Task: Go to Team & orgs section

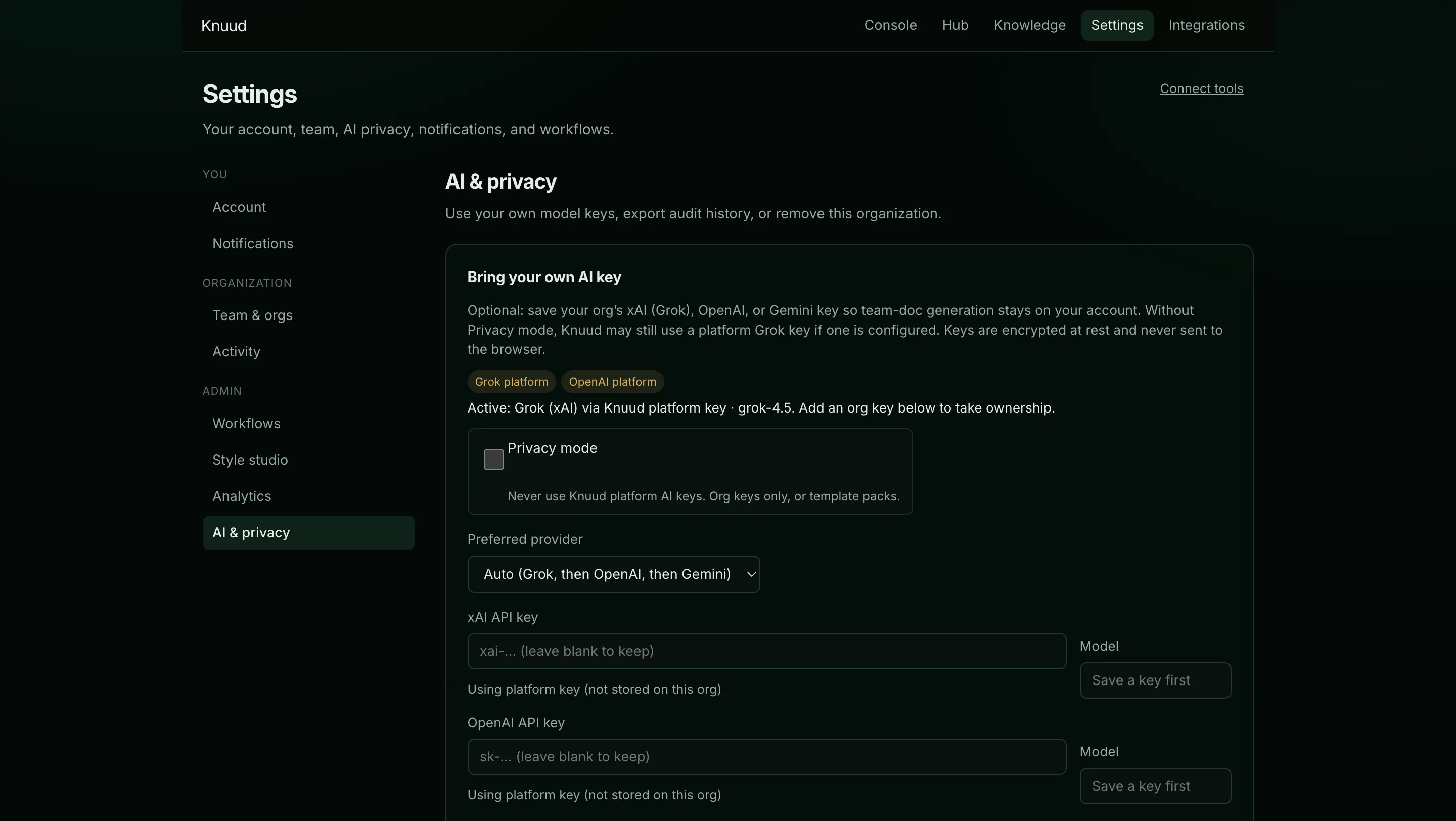Action: (x=308, y=315)
